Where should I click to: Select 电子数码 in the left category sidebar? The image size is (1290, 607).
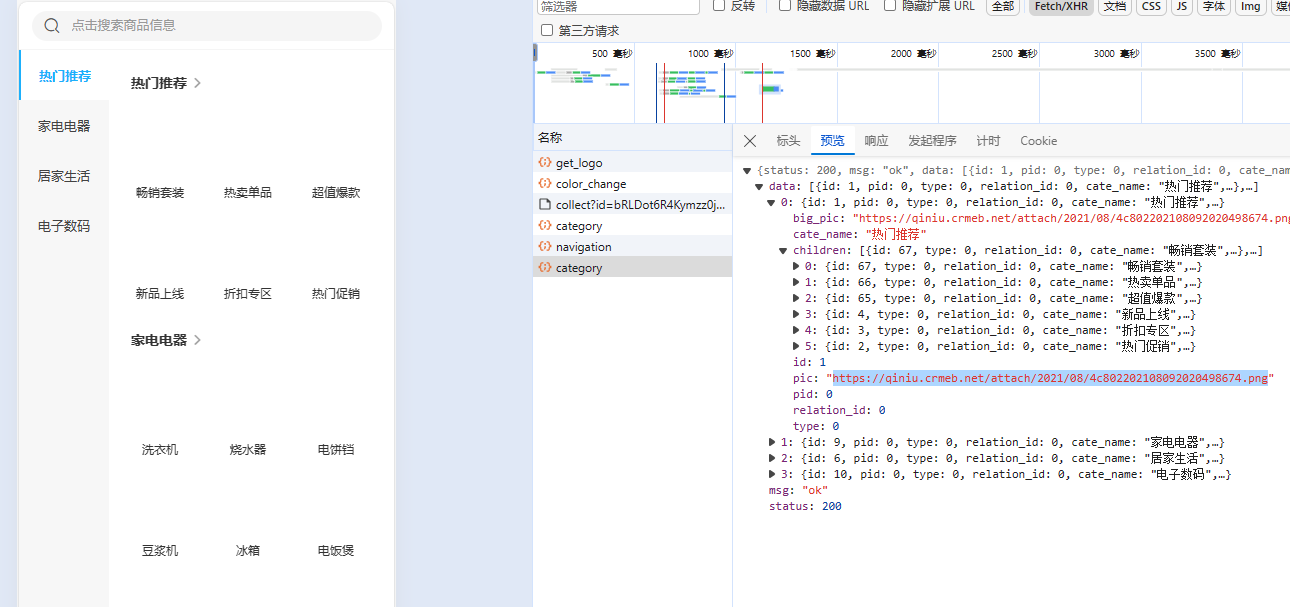click(x=64, y=226)
